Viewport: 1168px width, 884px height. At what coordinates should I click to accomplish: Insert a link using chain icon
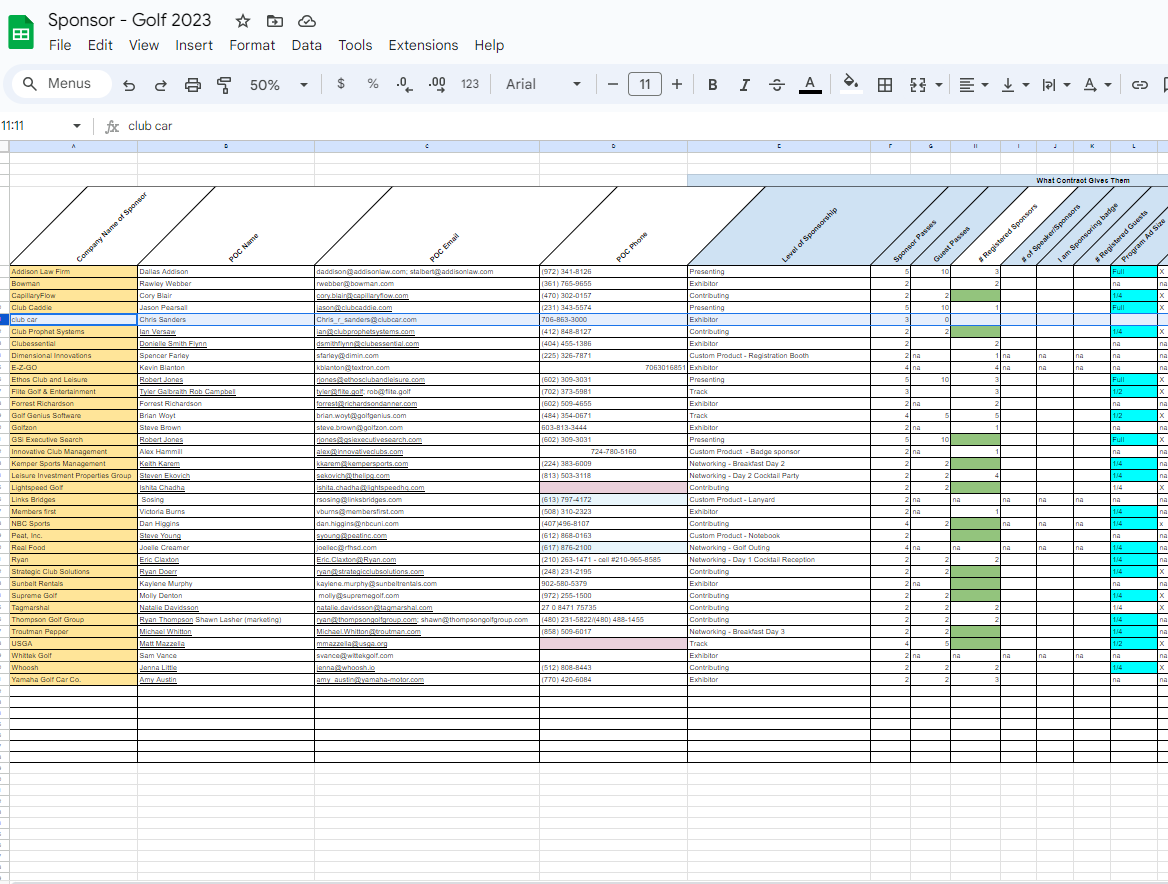[x=1140, y=85]
